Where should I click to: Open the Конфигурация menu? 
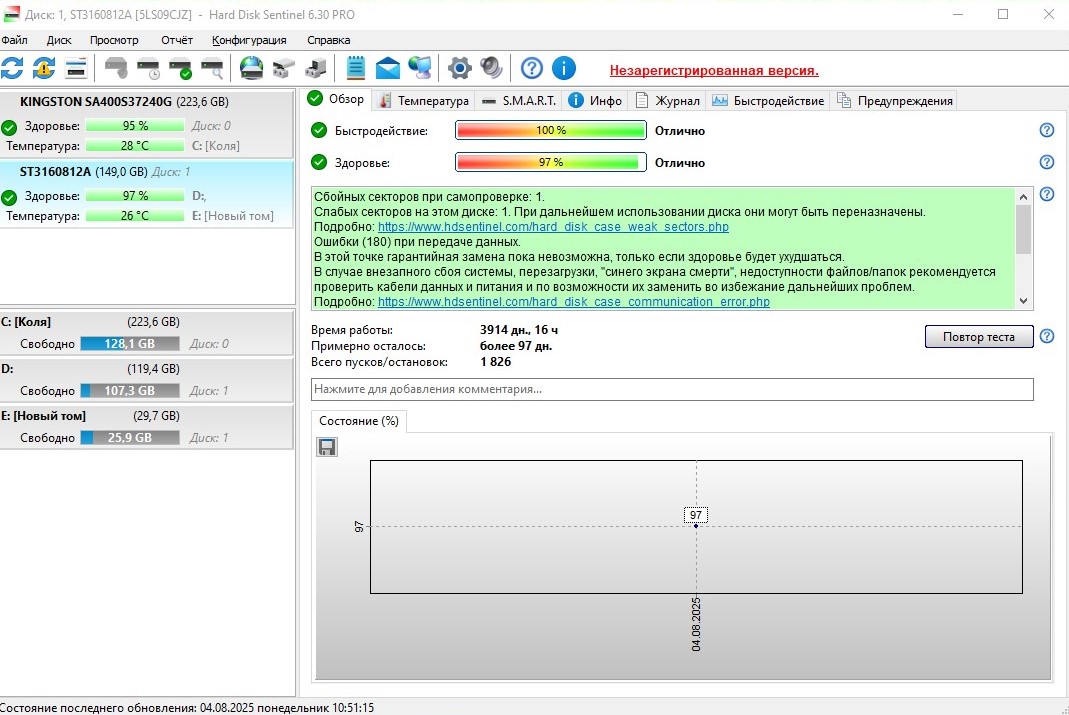click(249, 40)
